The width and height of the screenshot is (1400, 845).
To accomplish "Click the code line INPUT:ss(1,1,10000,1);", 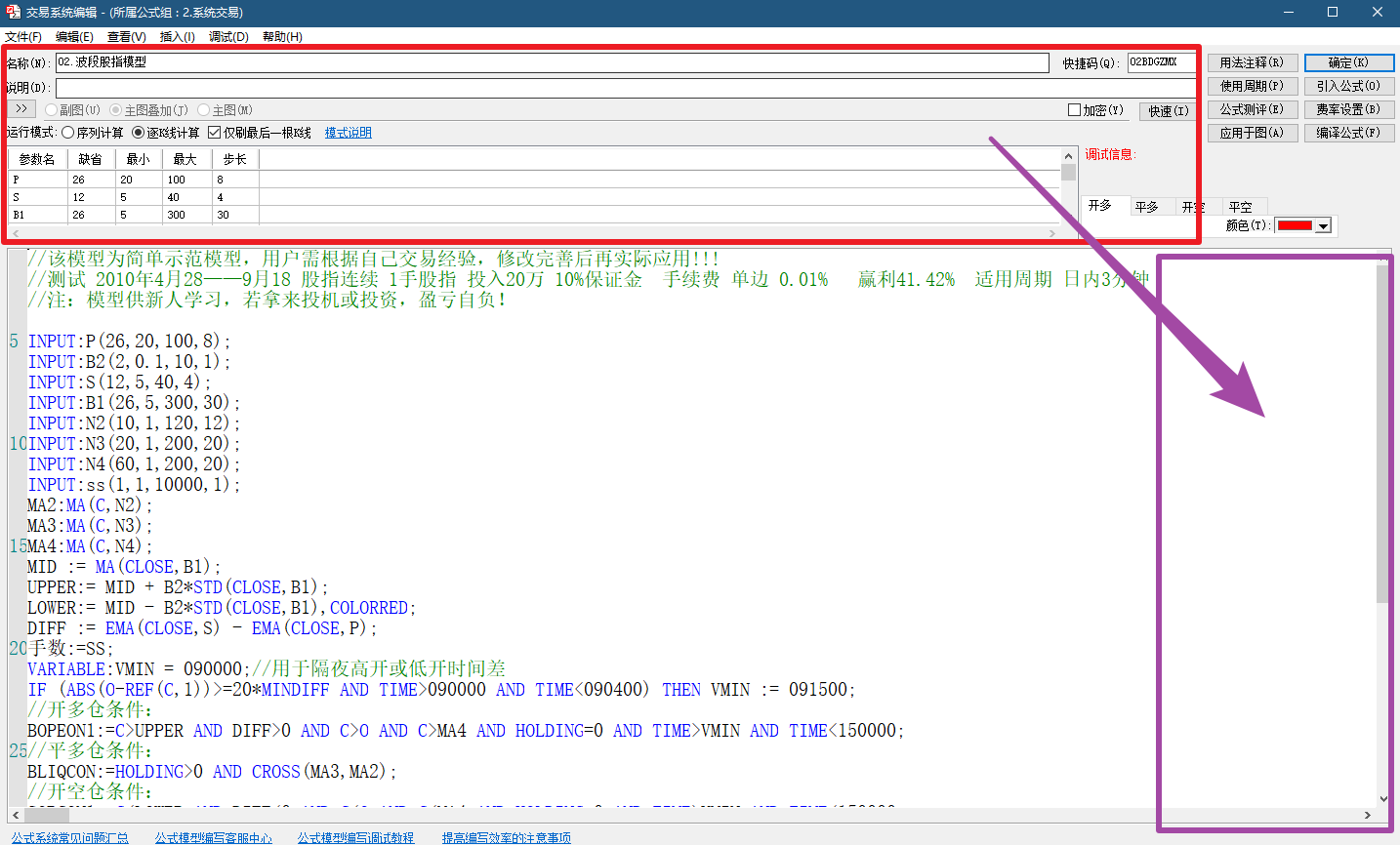I will 134,485.
